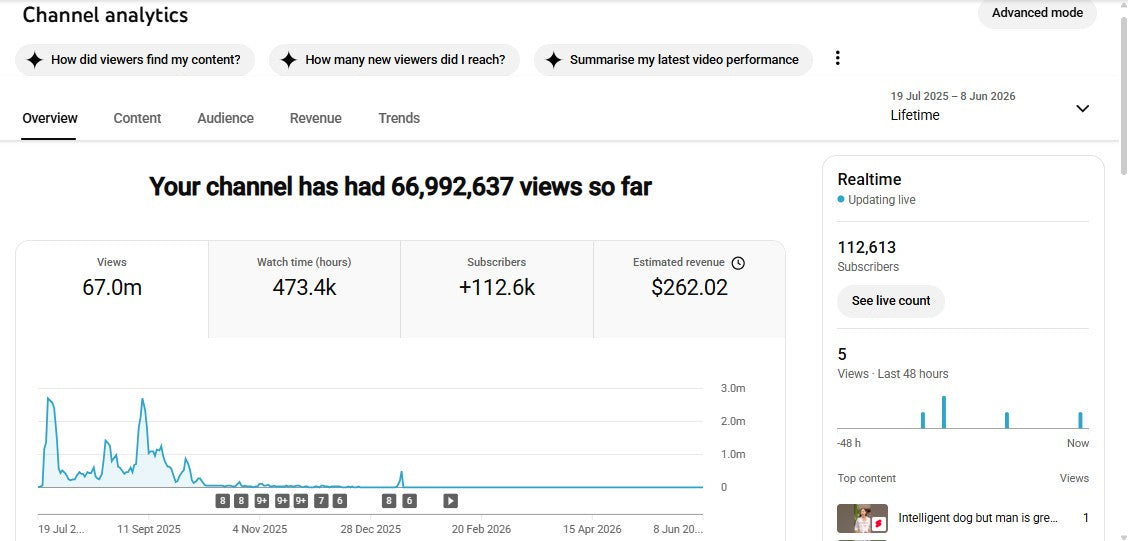
Task: Click the See live count button
Action: coord(891,301)
